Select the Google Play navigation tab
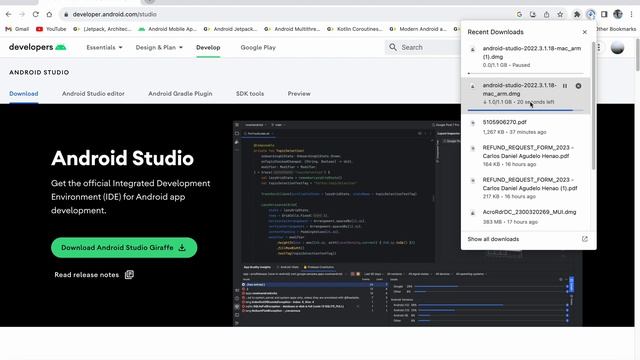The width and height of the screenshot is (640, 360). coord(258,47)
